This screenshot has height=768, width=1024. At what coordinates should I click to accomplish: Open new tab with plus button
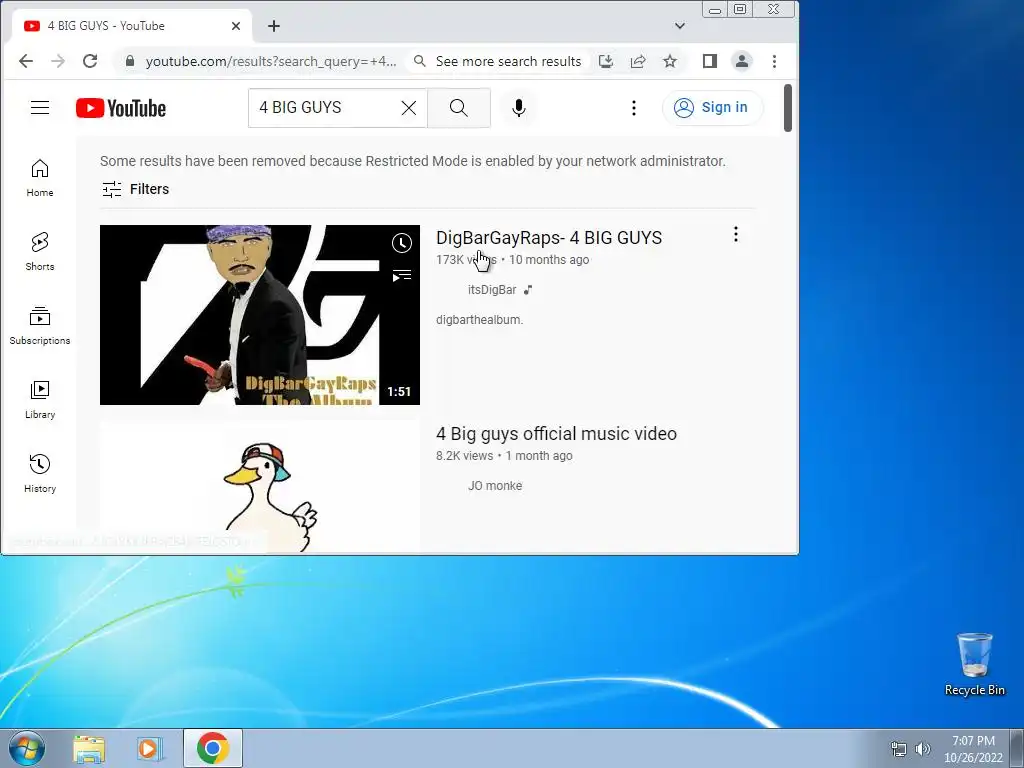point(274,26)
